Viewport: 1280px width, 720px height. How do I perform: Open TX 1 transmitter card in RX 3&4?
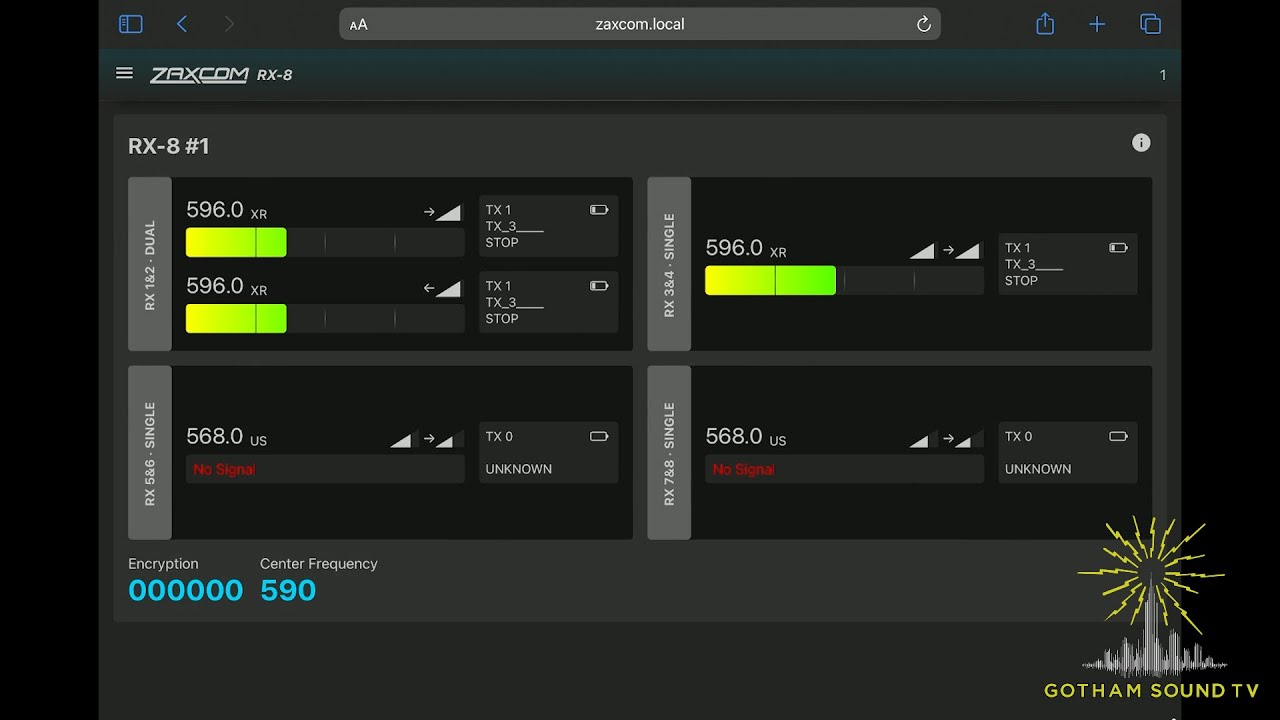coord(1068,264)
